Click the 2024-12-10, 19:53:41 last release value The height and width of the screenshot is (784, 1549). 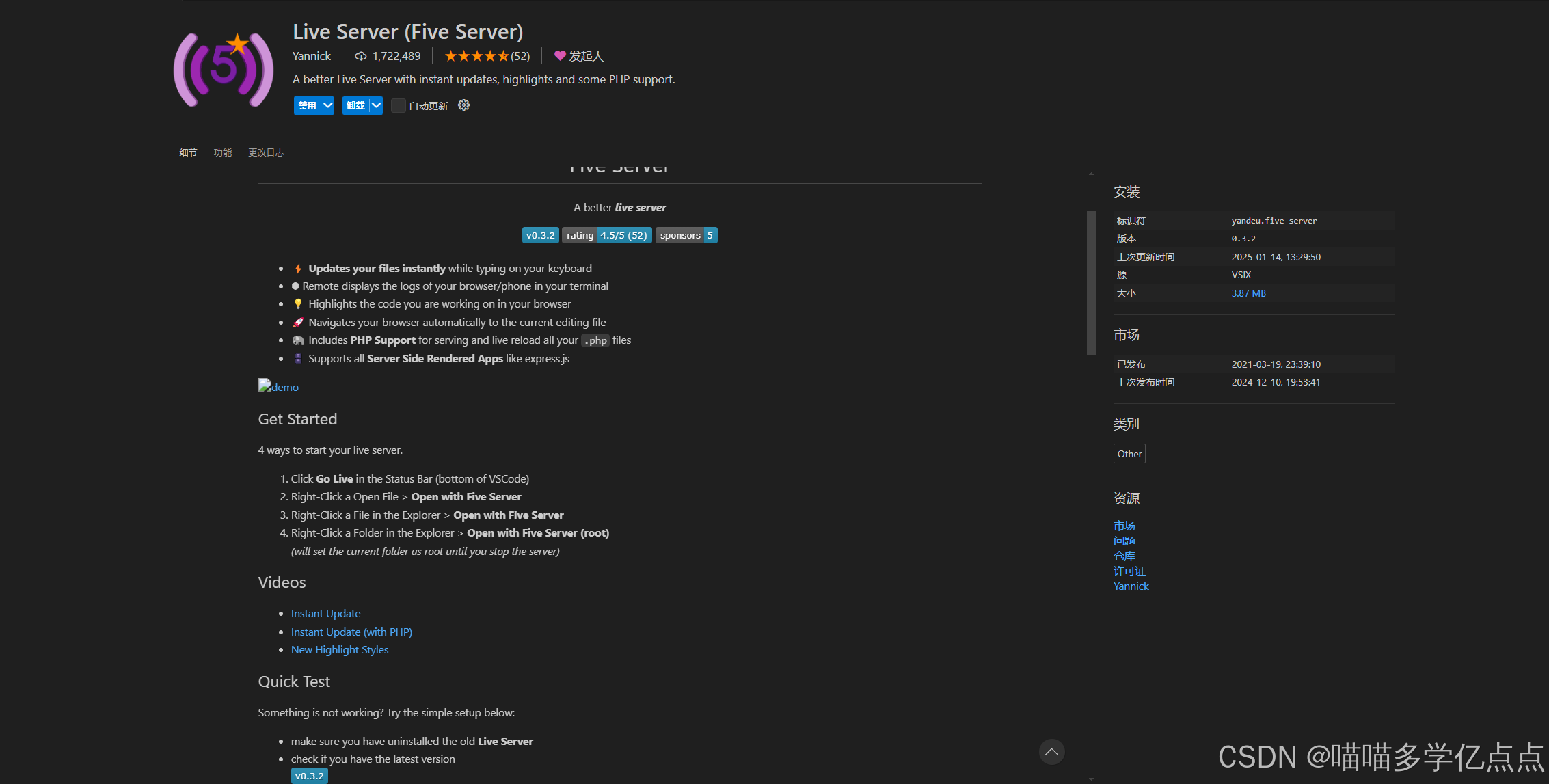click(x=1276, y=382)
